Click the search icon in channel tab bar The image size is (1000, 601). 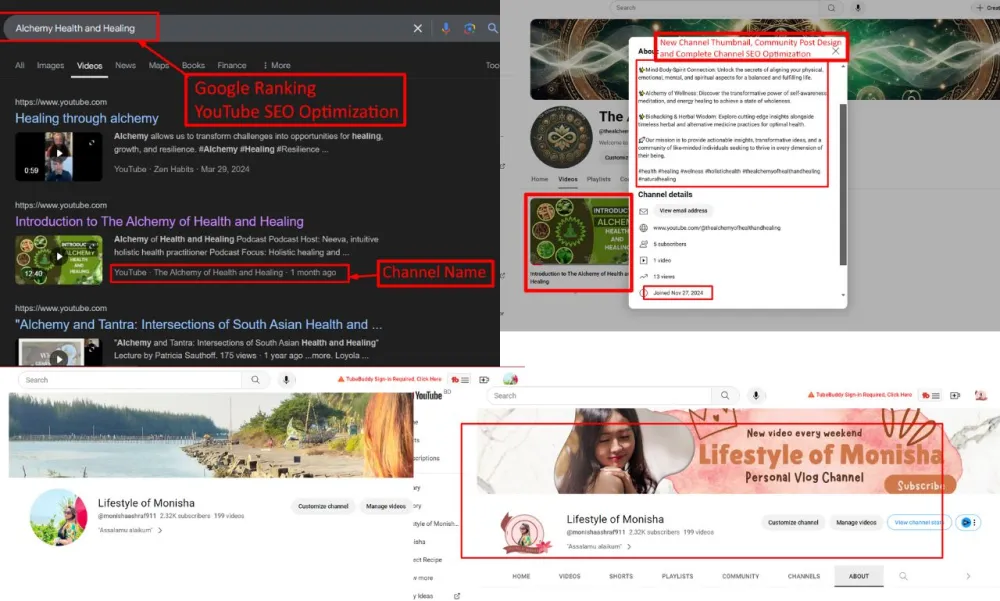(x=903, y=576)
